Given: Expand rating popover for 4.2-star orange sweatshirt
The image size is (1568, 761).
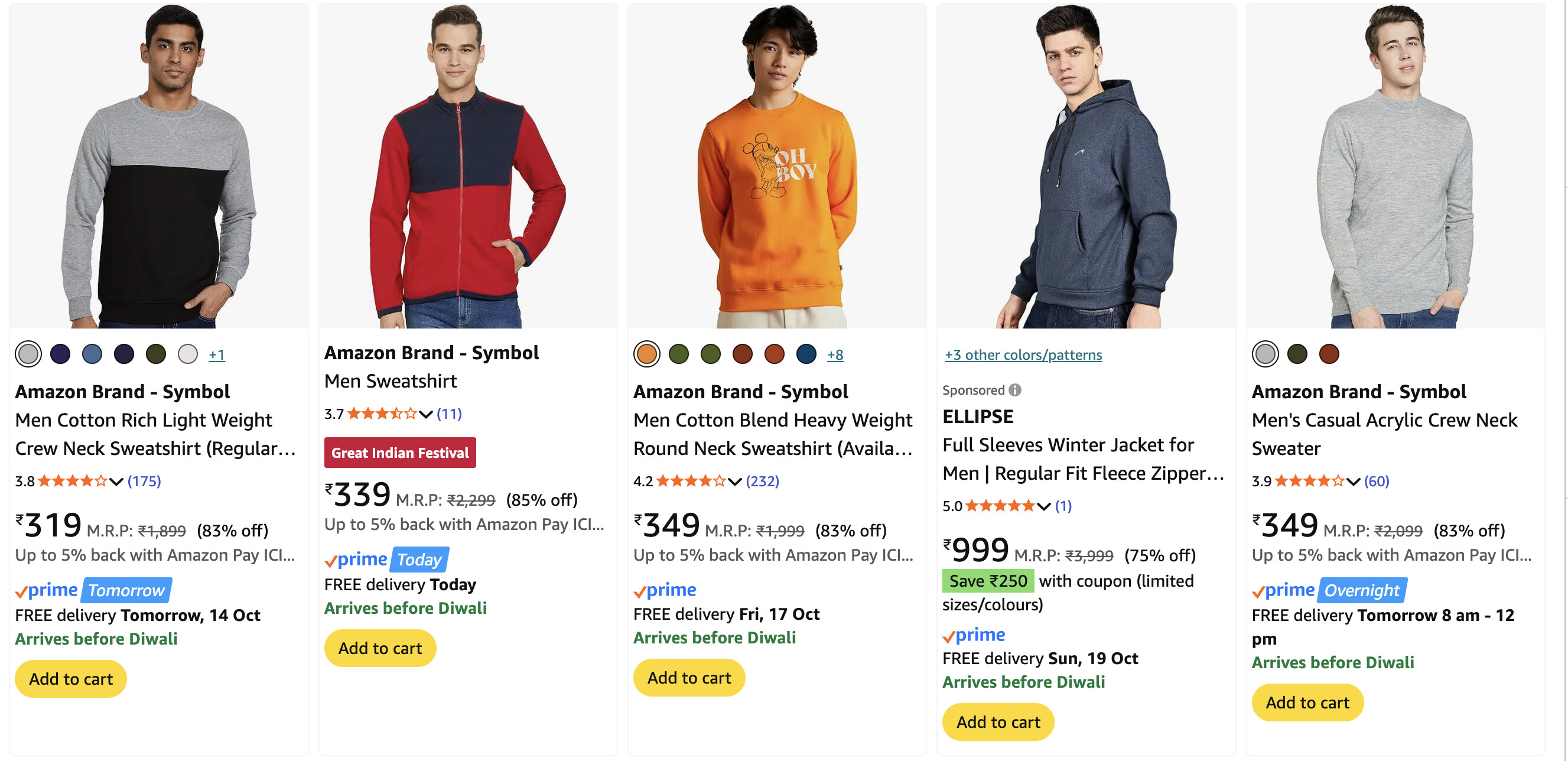Looking at the screenshot, I should [x=735, y=482].
